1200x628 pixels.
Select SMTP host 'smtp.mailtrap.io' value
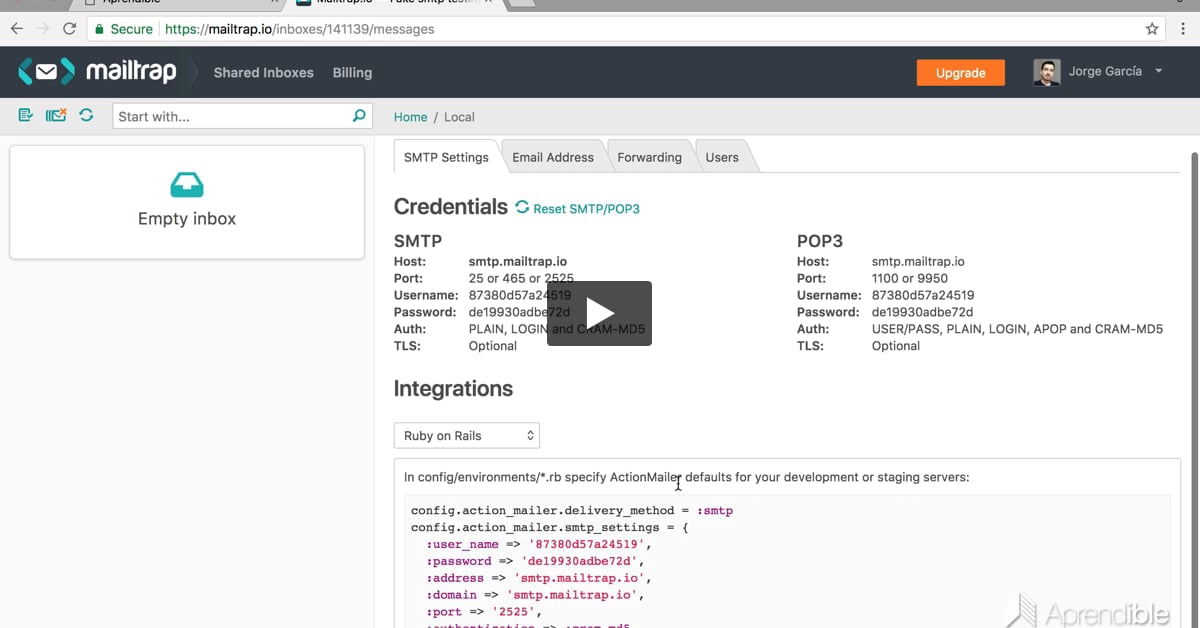518,261
